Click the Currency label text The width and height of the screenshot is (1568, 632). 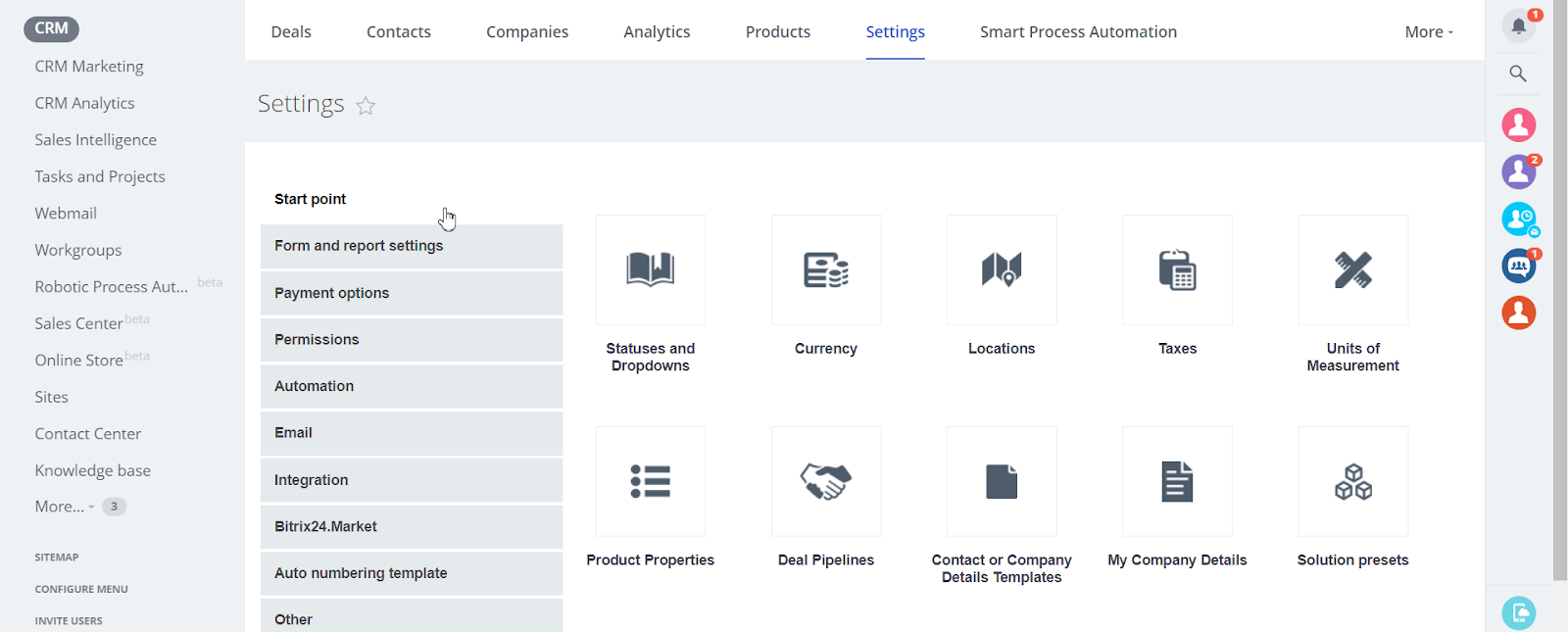pos(826,349)
